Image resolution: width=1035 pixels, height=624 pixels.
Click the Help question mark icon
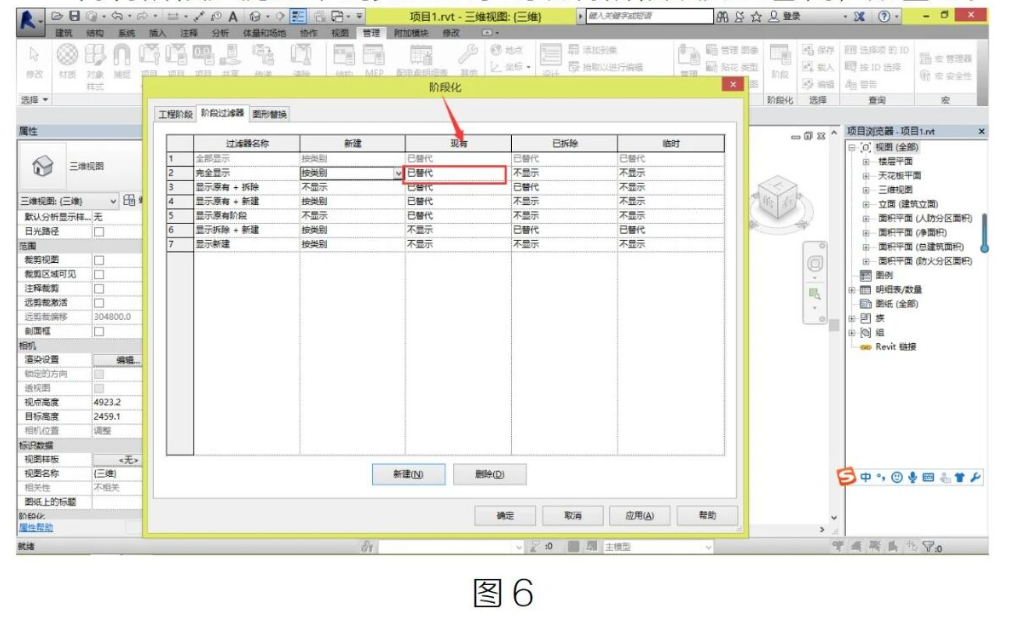[885, 17]
